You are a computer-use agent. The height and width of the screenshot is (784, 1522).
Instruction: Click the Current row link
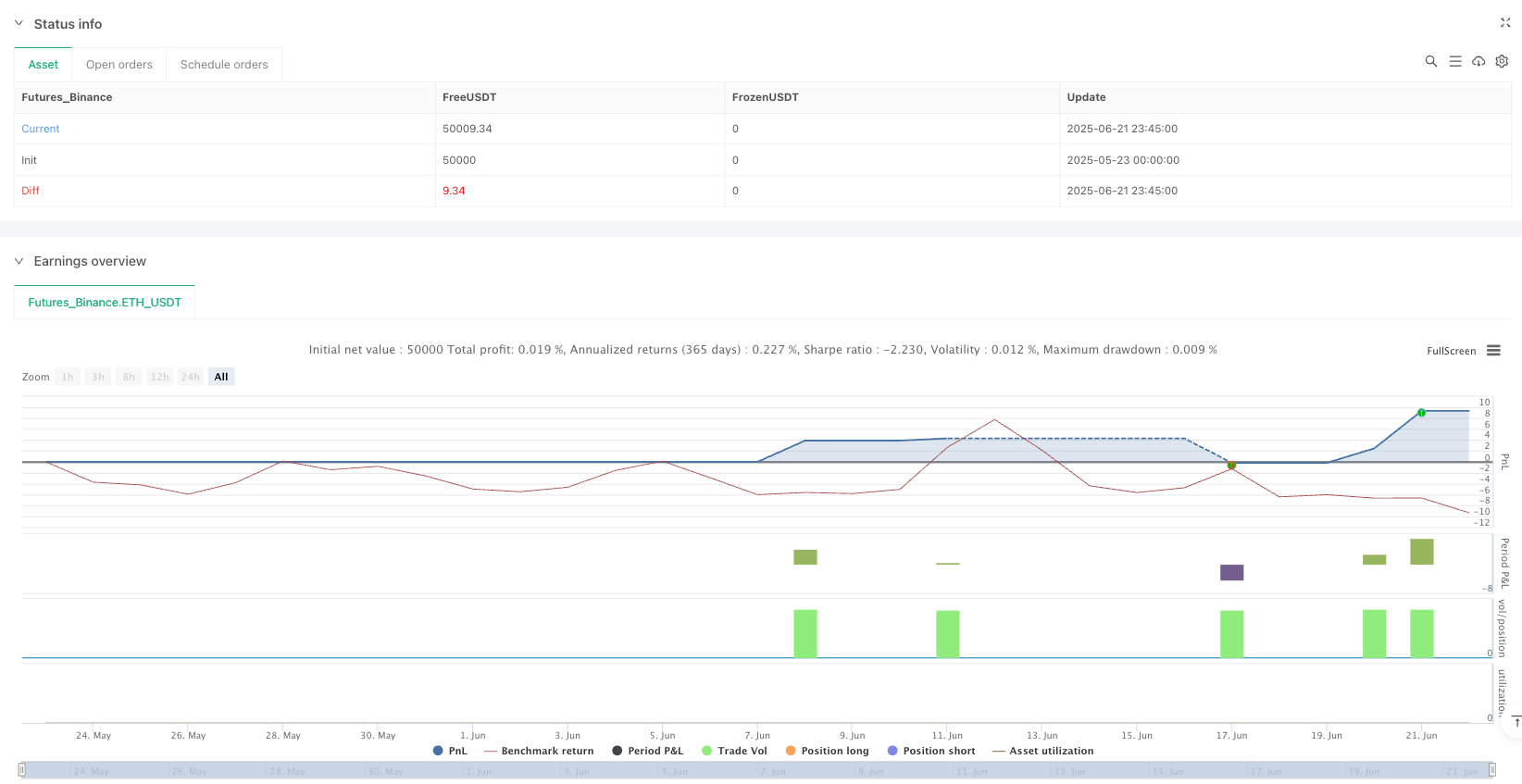click(x=41, y=129)
